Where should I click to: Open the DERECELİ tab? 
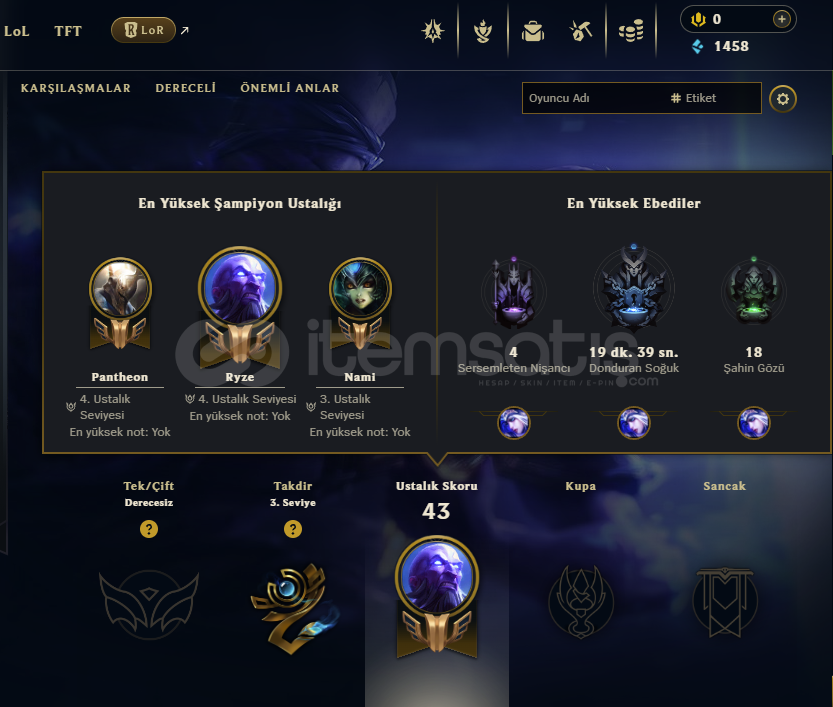tap(185, 88)
